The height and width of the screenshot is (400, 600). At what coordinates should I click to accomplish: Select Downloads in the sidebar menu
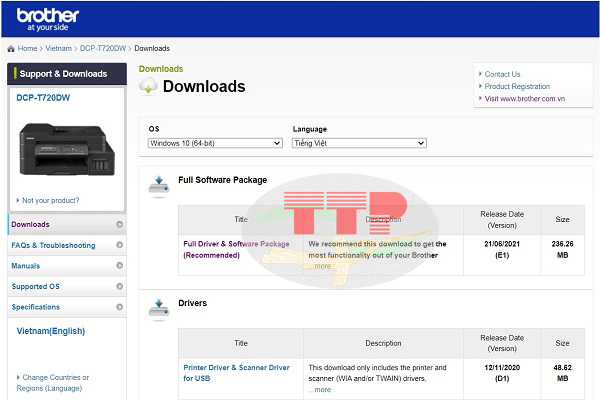click(x=67, y=224)
